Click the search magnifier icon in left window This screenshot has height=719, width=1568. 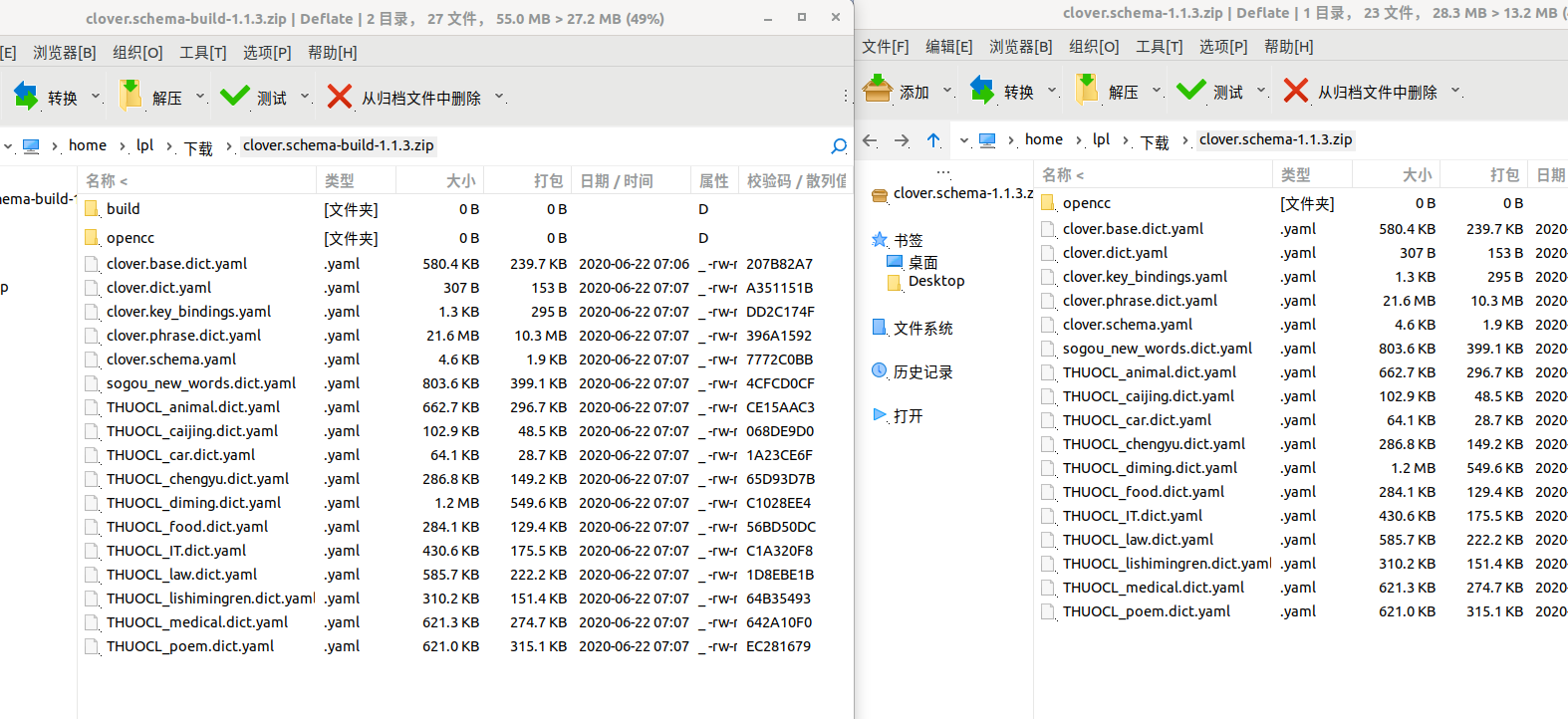(839, 146)
